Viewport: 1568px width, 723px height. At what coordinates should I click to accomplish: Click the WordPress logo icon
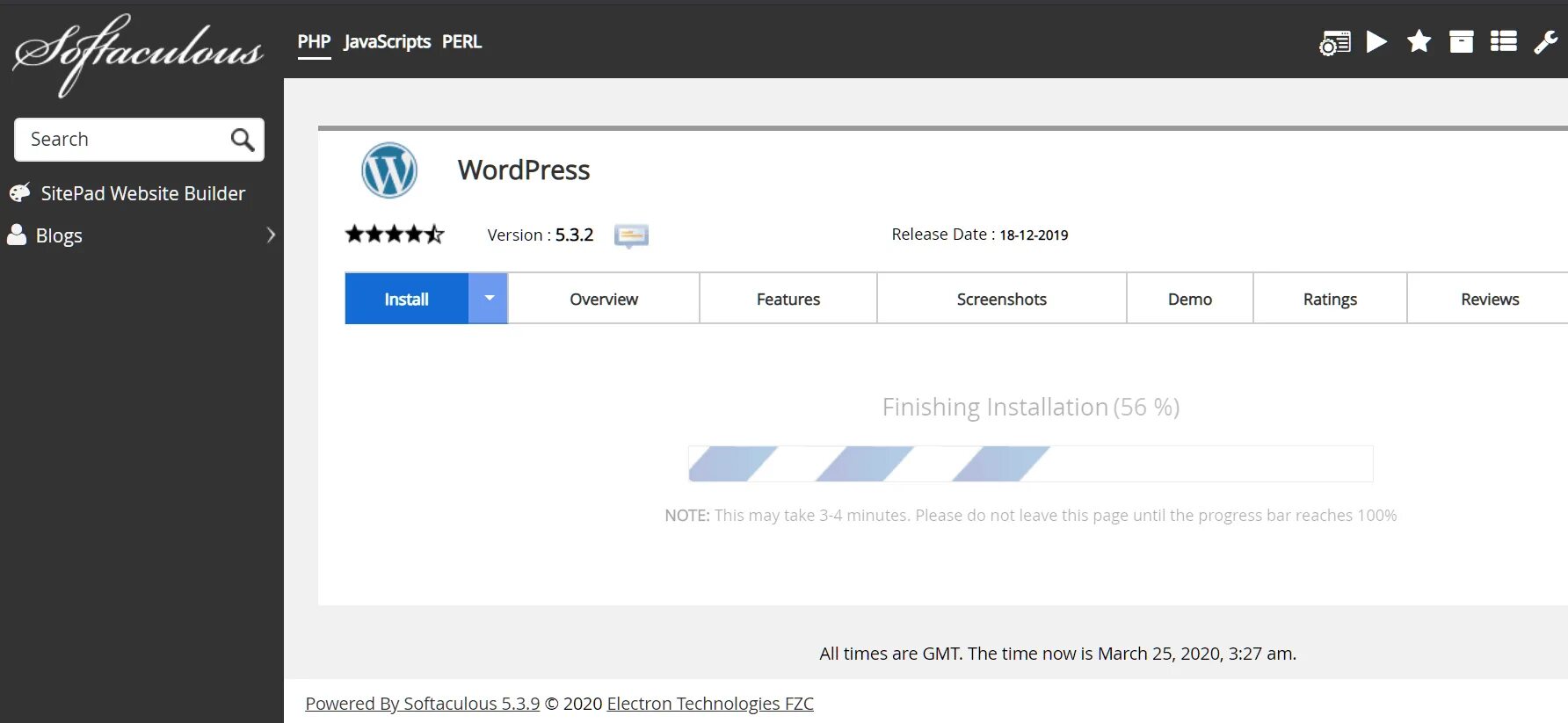pos(389,170)
